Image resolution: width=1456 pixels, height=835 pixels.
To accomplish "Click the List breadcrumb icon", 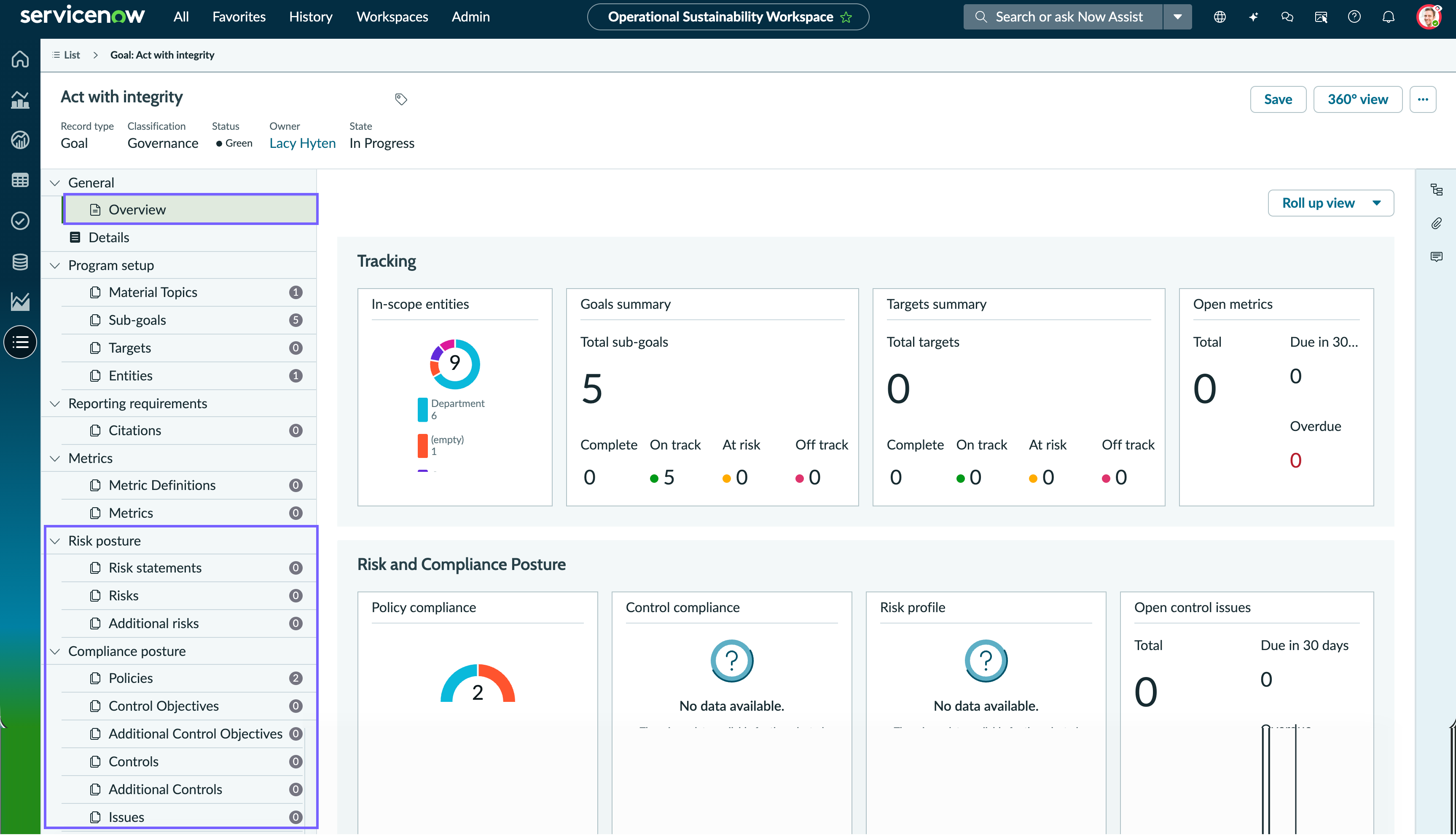I will 56,55.
